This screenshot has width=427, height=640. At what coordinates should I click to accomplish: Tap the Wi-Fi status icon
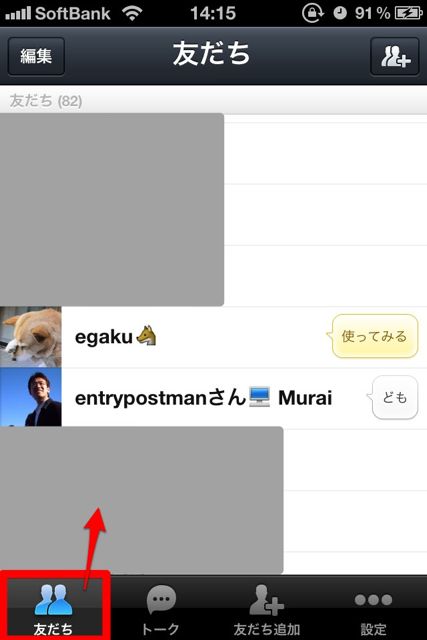pos(132,13)
